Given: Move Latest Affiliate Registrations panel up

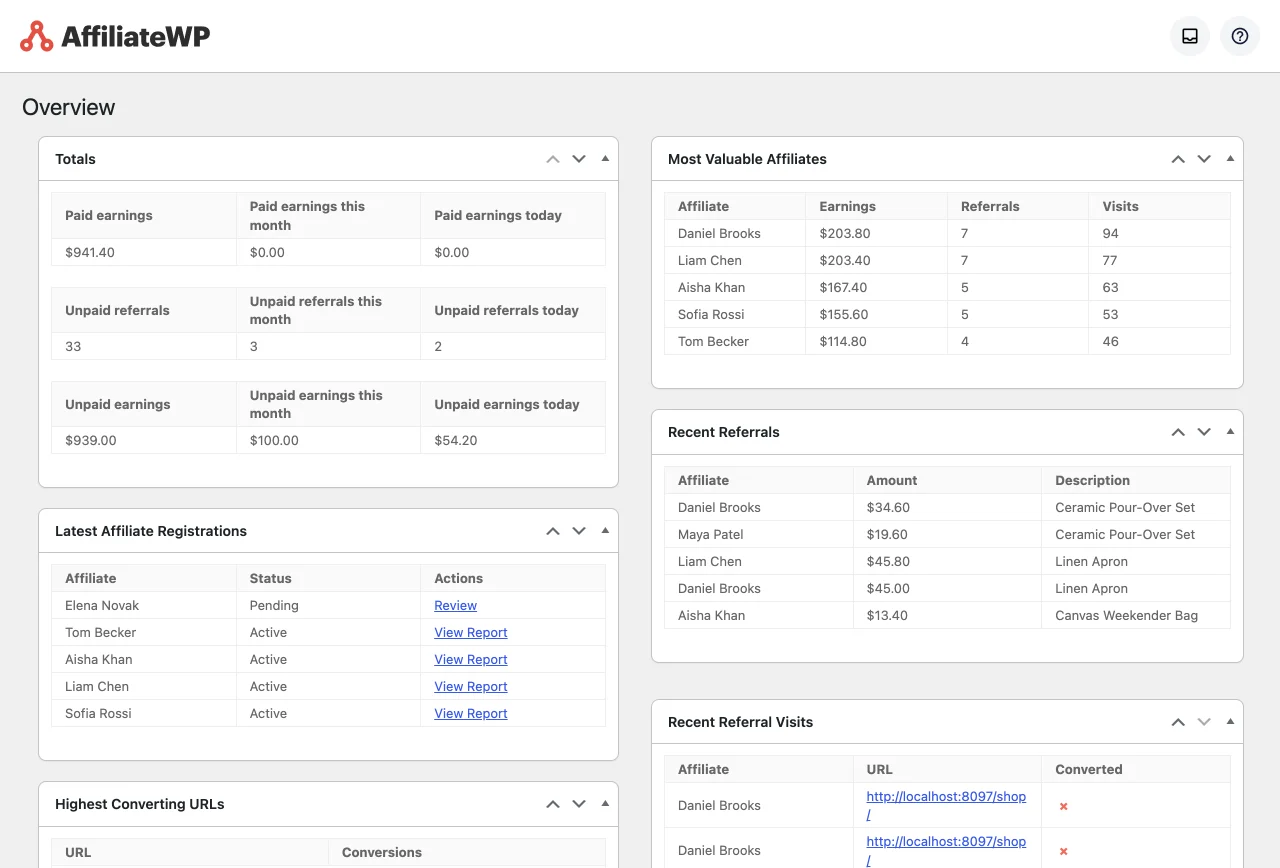Looking at the screenshot, I should pos(553,531).
